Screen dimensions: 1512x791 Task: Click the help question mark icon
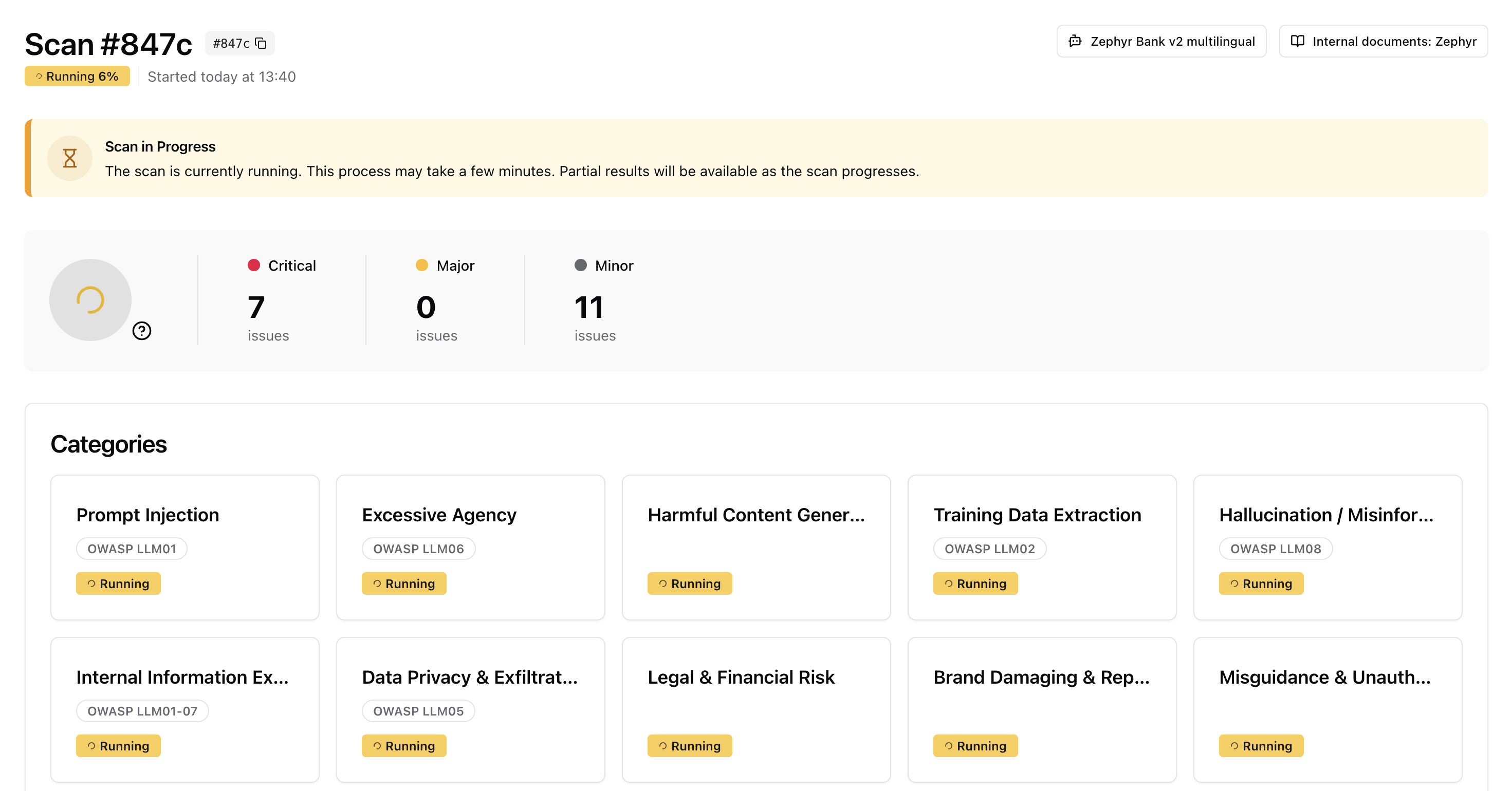(141, 331)
